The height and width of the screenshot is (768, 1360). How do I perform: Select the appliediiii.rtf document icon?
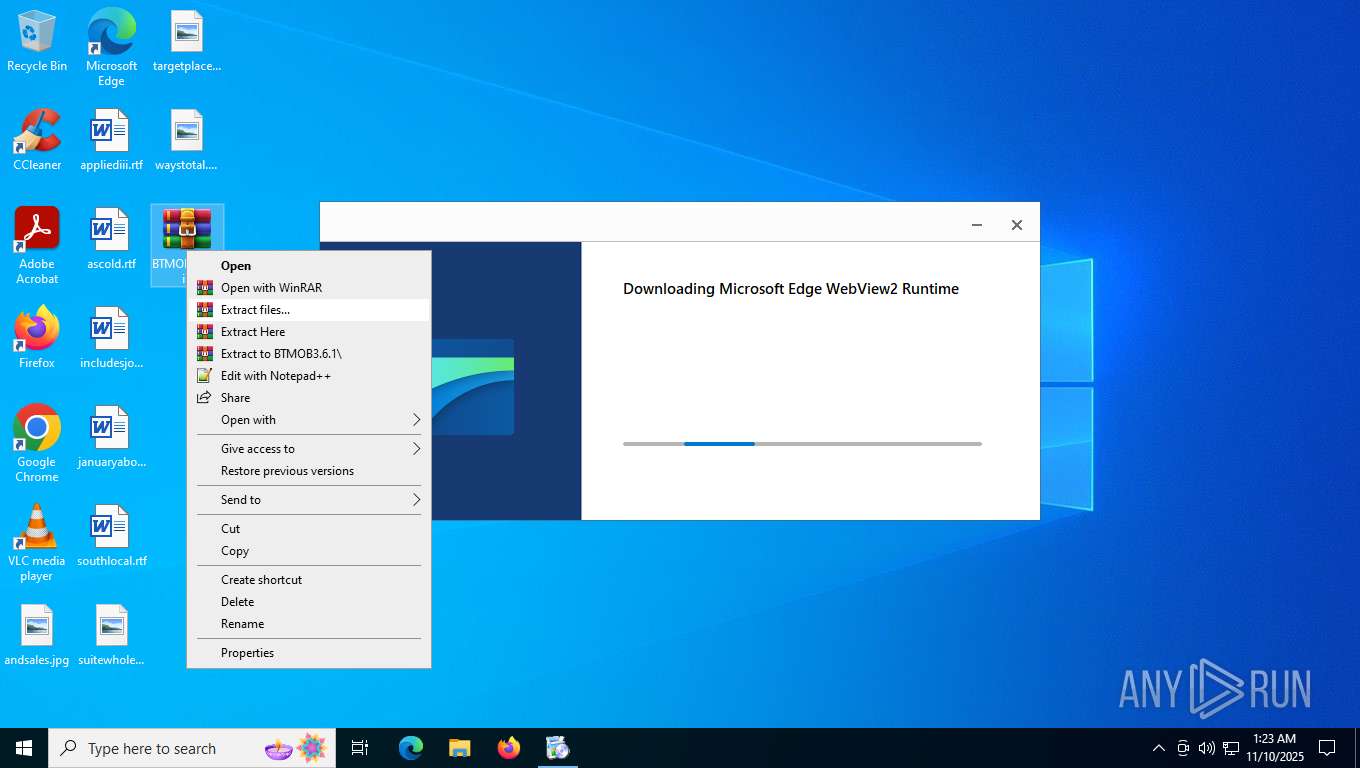click(111, 140)
